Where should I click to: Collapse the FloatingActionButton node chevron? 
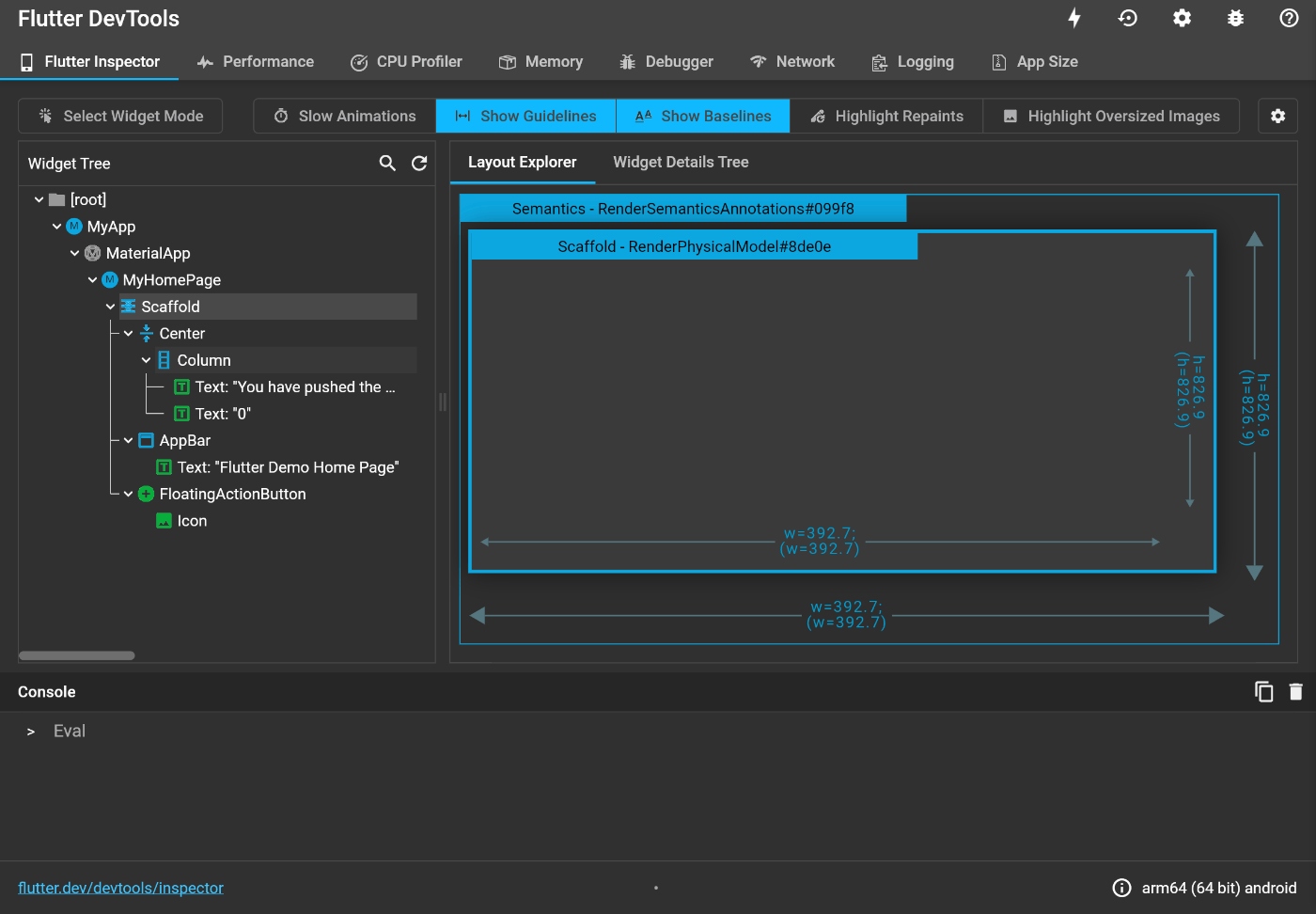pyautogui.click(x=128, y=494)
